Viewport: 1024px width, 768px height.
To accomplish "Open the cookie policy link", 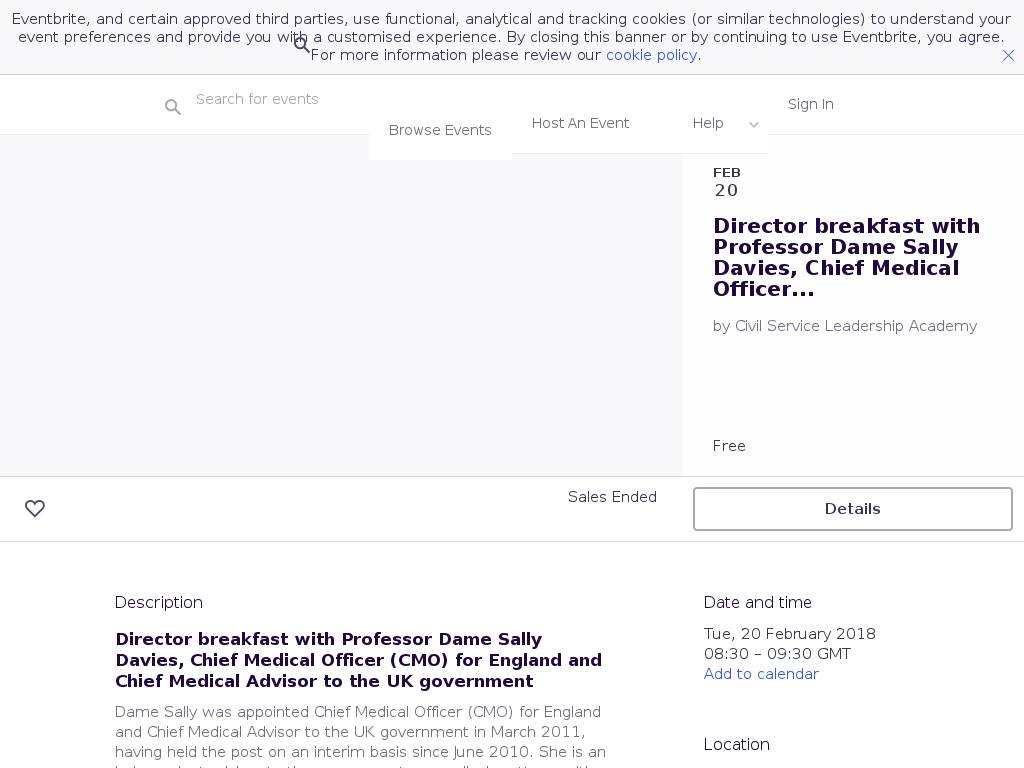I will point(651,55).
